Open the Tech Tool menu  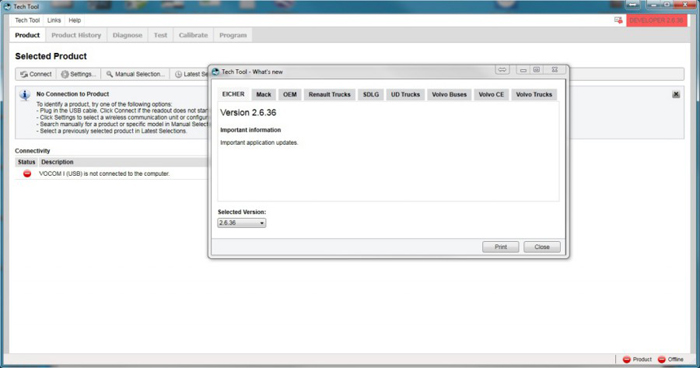[x=27, y=21]
